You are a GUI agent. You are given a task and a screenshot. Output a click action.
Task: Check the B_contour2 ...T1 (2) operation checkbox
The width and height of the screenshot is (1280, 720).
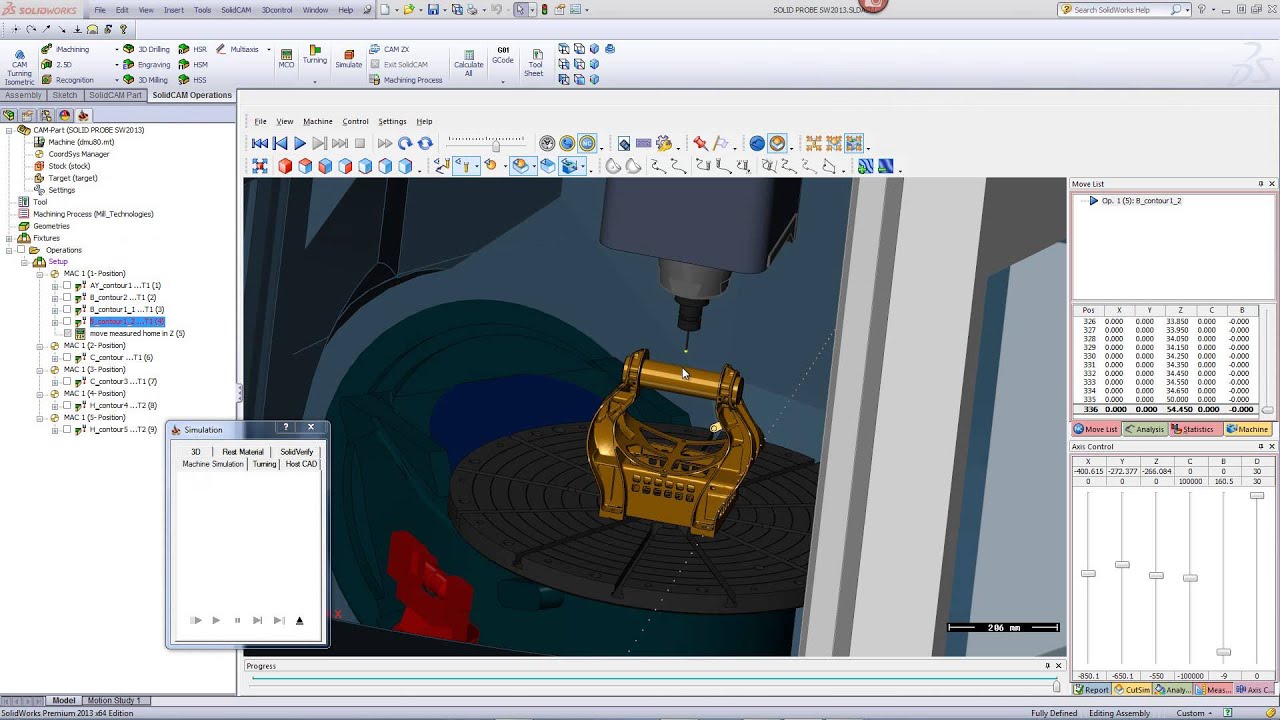[67, 297]
